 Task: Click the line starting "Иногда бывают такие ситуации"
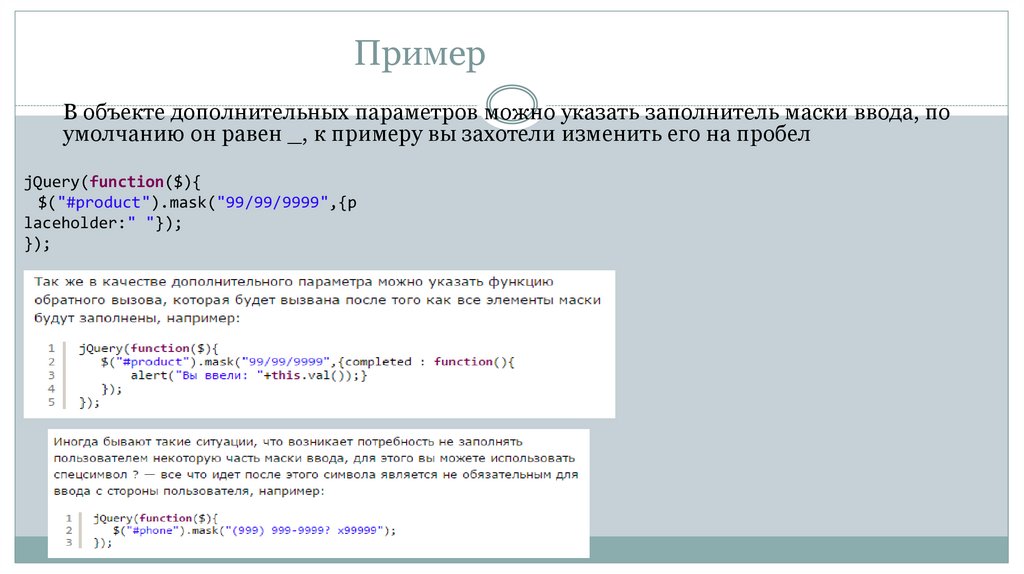288,441
